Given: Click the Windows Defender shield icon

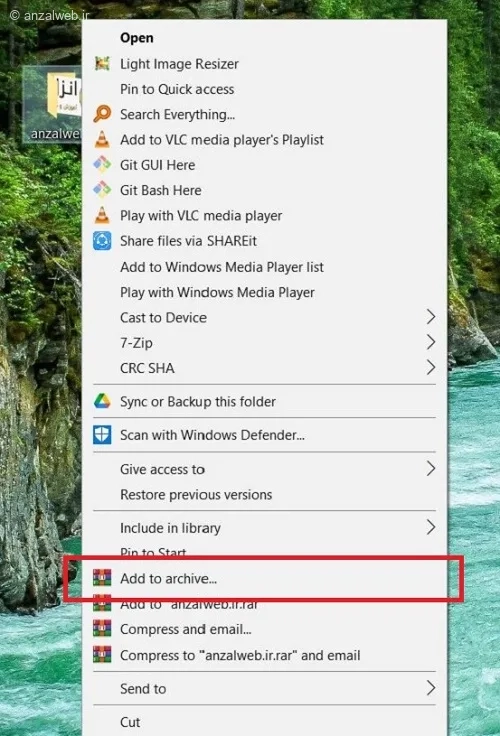Looking at the screenshot, I should [x=102, y=435].
